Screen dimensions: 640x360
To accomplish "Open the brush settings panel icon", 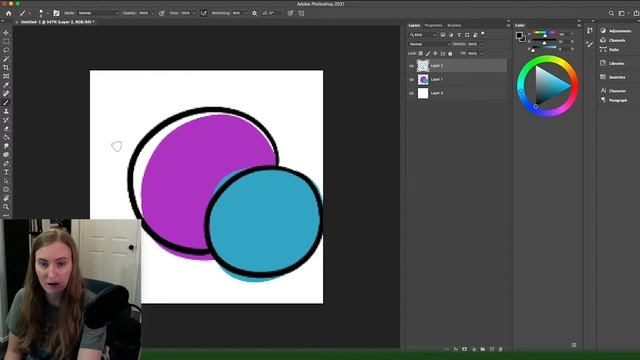I will point(56,13).
